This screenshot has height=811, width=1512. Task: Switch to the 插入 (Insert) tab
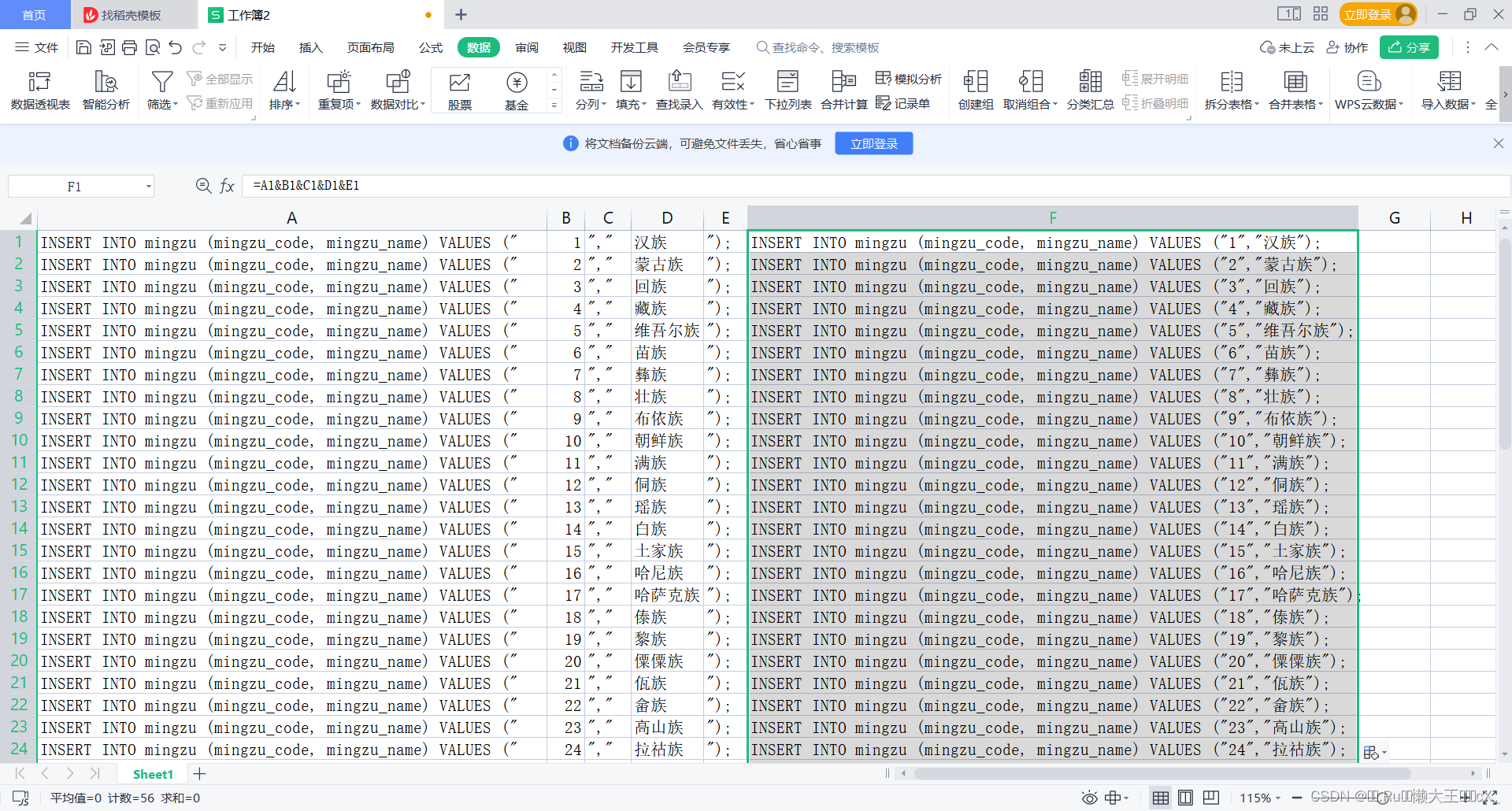tap(311, 47)
